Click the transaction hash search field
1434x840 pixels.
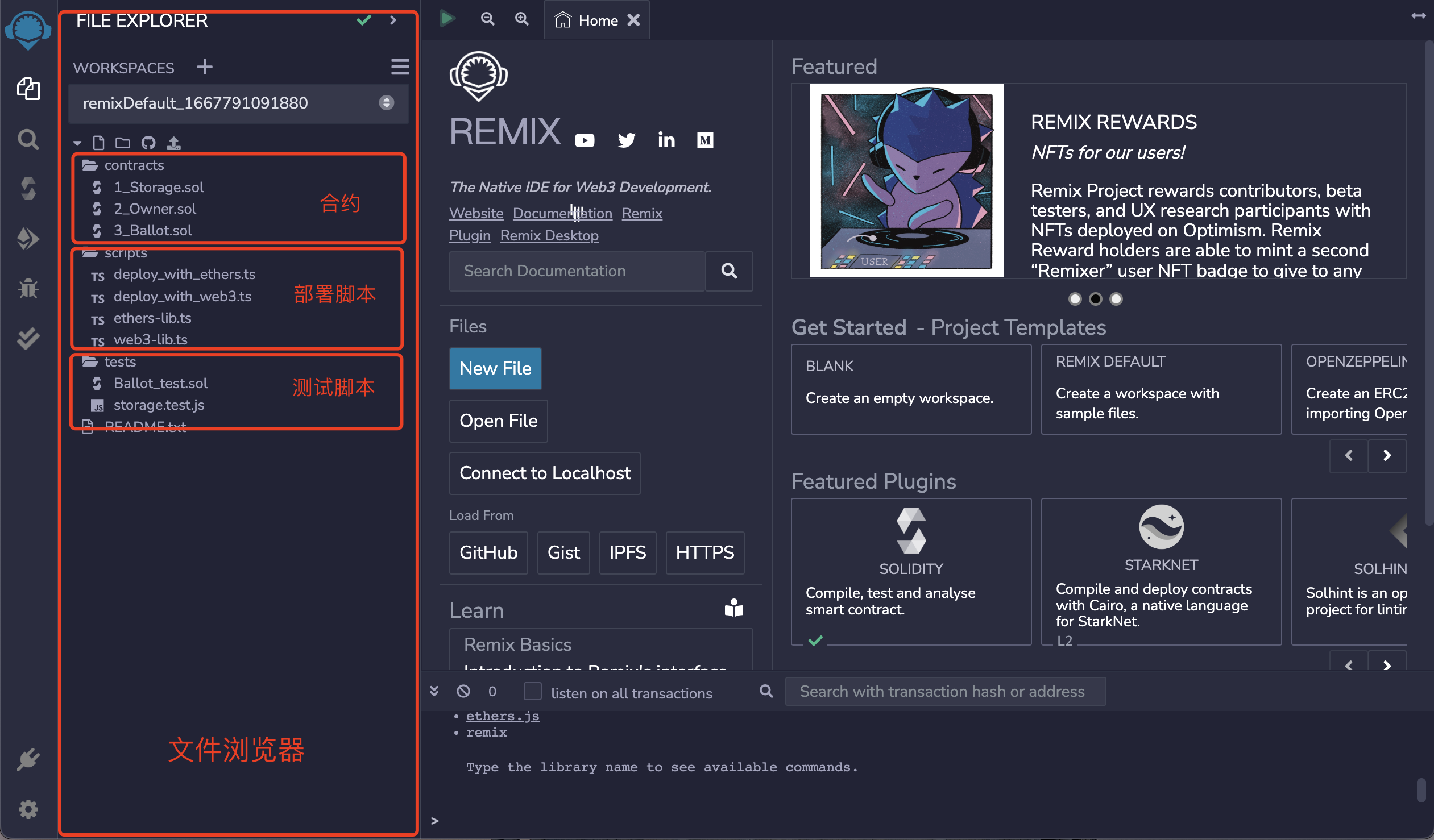tap(944, 691)
